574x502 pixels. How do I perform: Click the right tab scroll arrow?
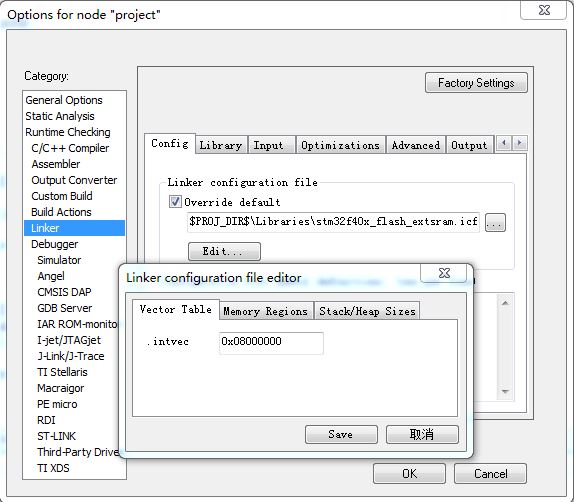tap(519, 143)
